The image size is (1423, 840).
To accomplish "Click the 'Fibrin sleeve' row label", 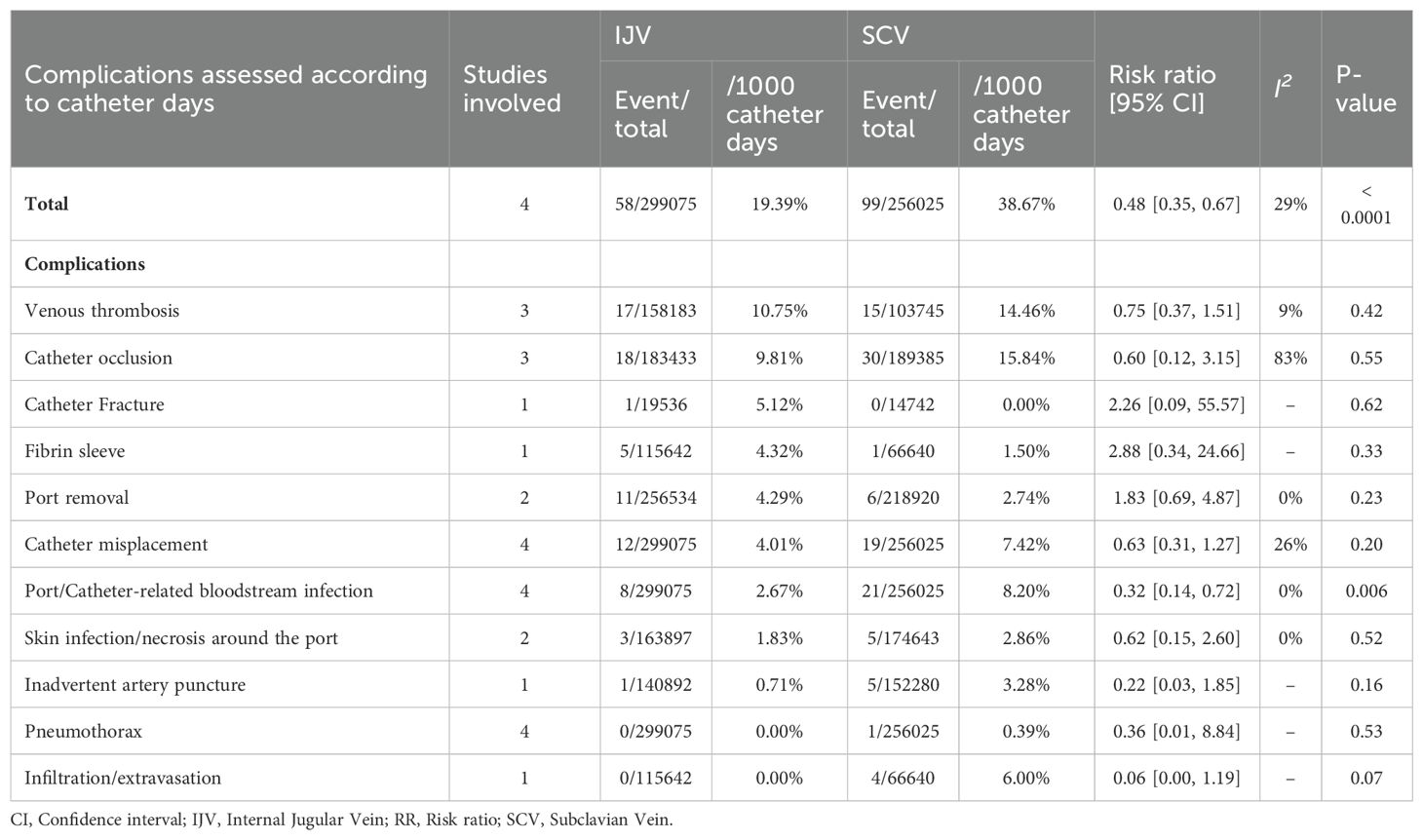I will pos(75,451).
